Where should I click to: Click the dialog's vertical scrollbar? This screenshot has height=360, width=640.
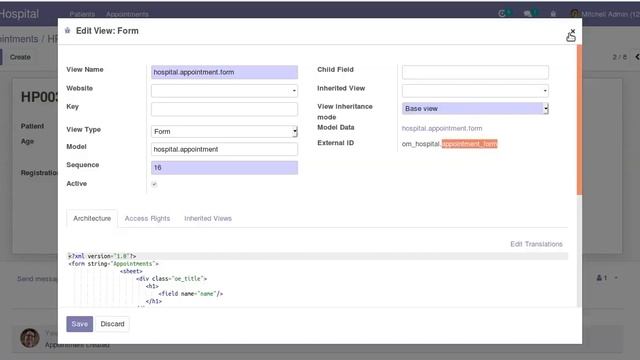[x=579, y=120]
